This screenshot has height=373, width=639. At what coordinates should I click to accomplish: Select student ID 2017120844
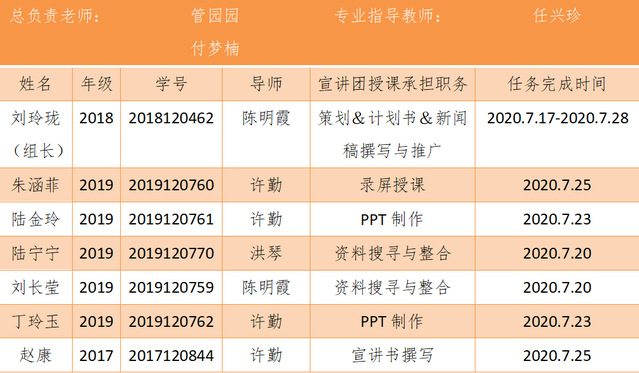[x=171, y=355]
